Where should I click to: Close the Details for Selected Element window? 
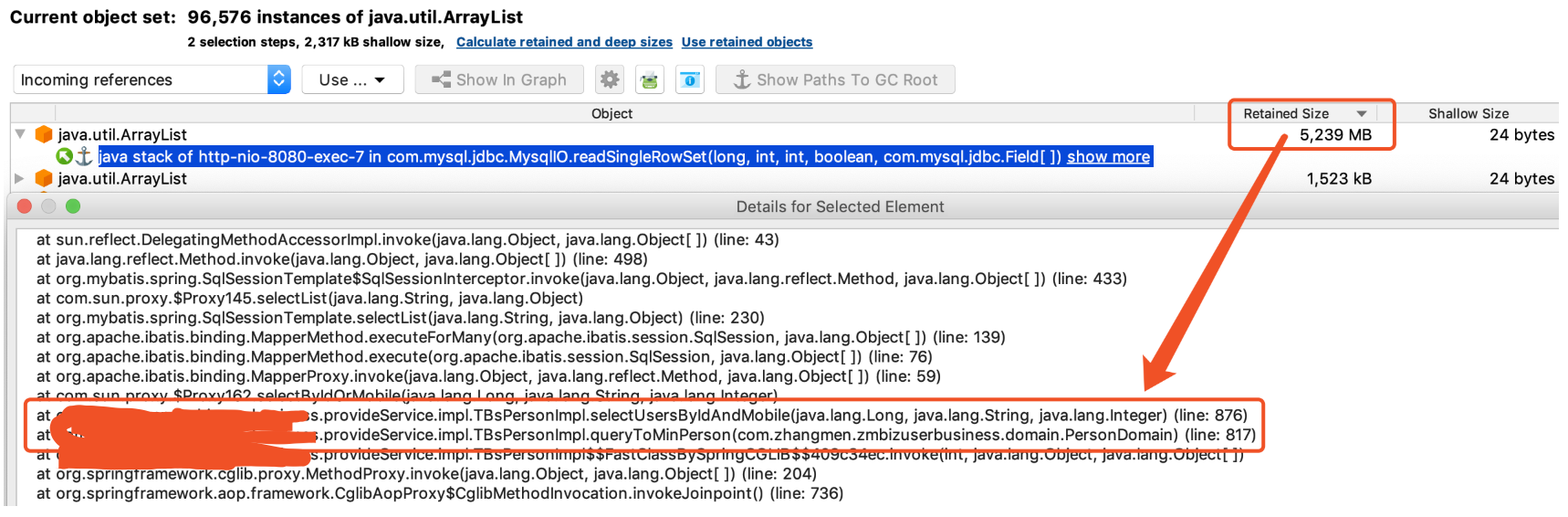pyautogui.click(x=25, y=206)
